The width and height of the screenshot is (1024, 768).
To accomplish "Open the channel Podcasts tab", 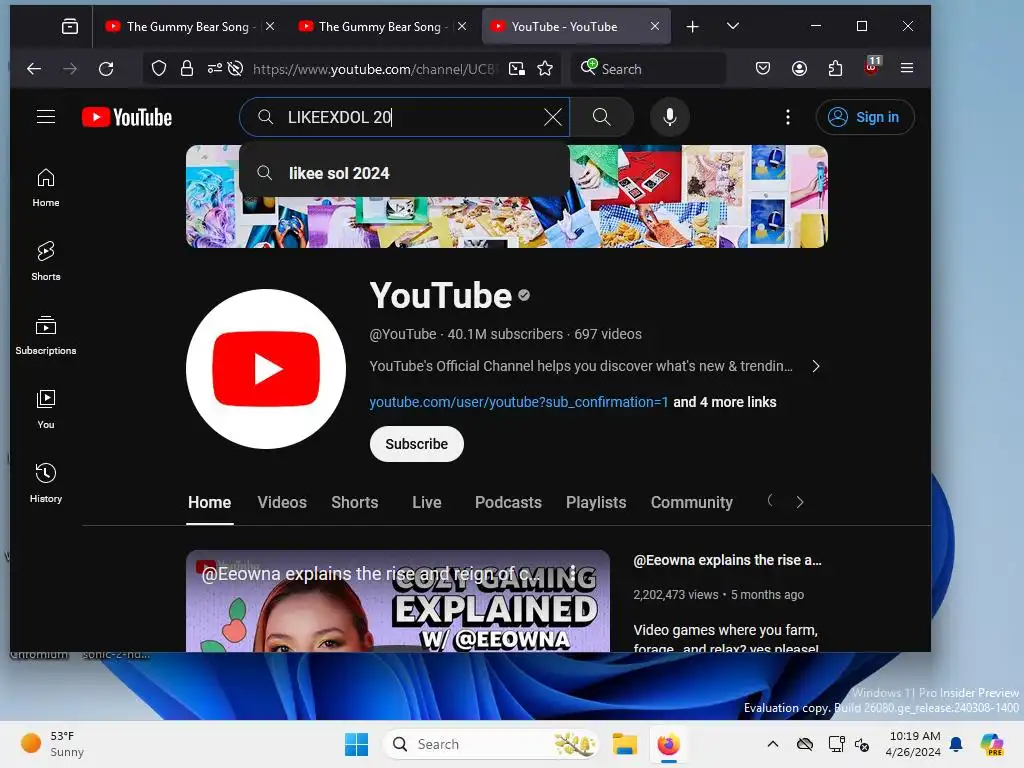I will click(508, 502).
